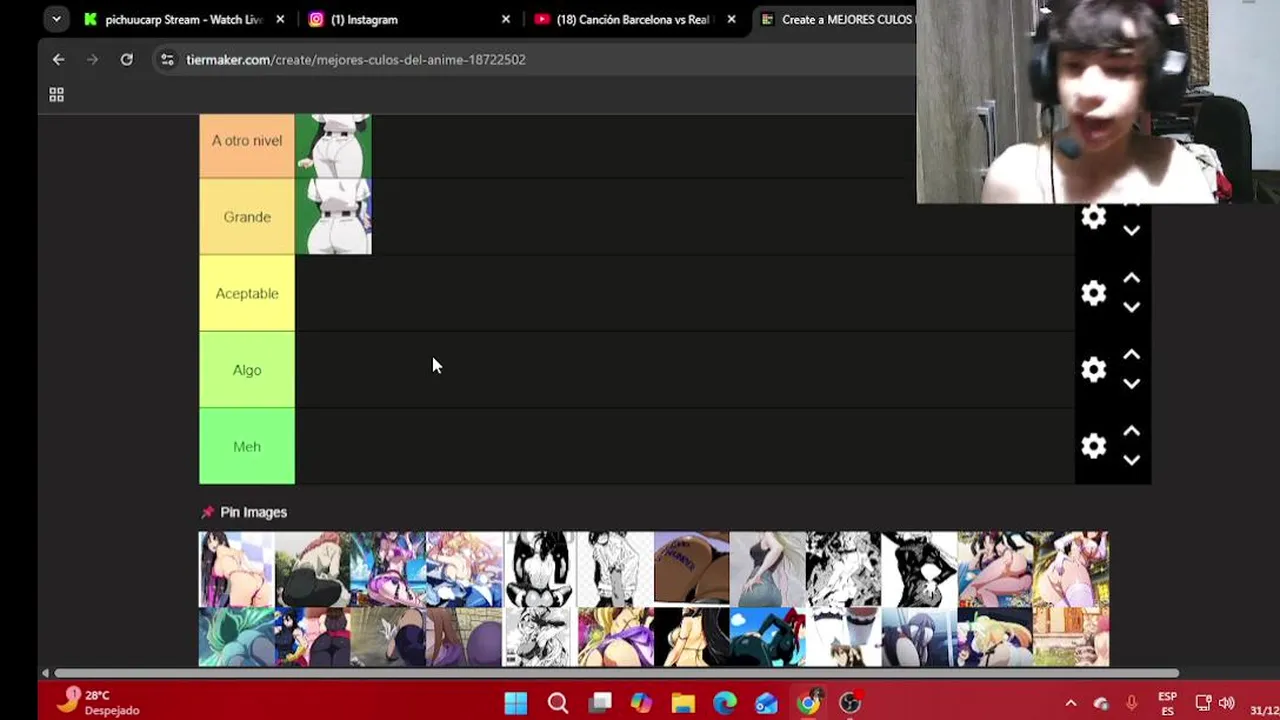The height and width of the screenshot is (720, 1280).
Task: Click the horizontal page scrollbar
Action: [616, 673]
